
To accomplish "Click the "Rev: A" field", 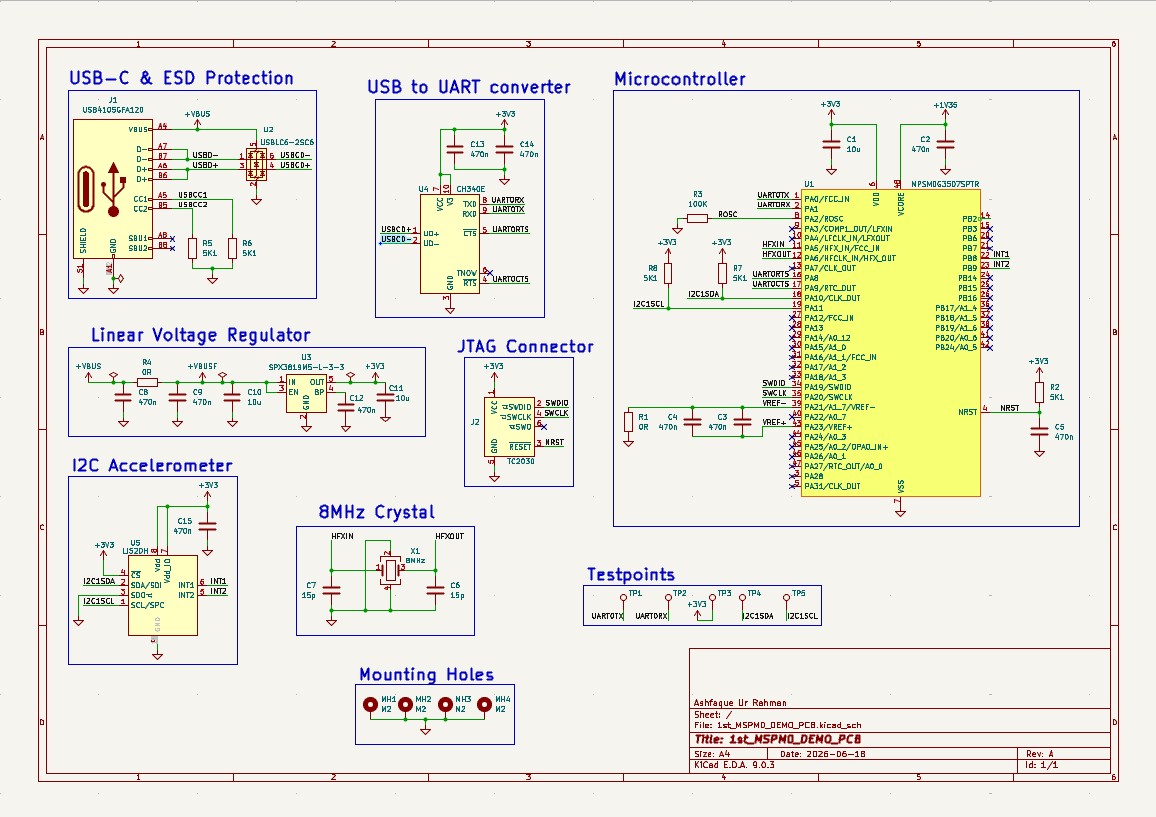I will tap(1040, 754).
